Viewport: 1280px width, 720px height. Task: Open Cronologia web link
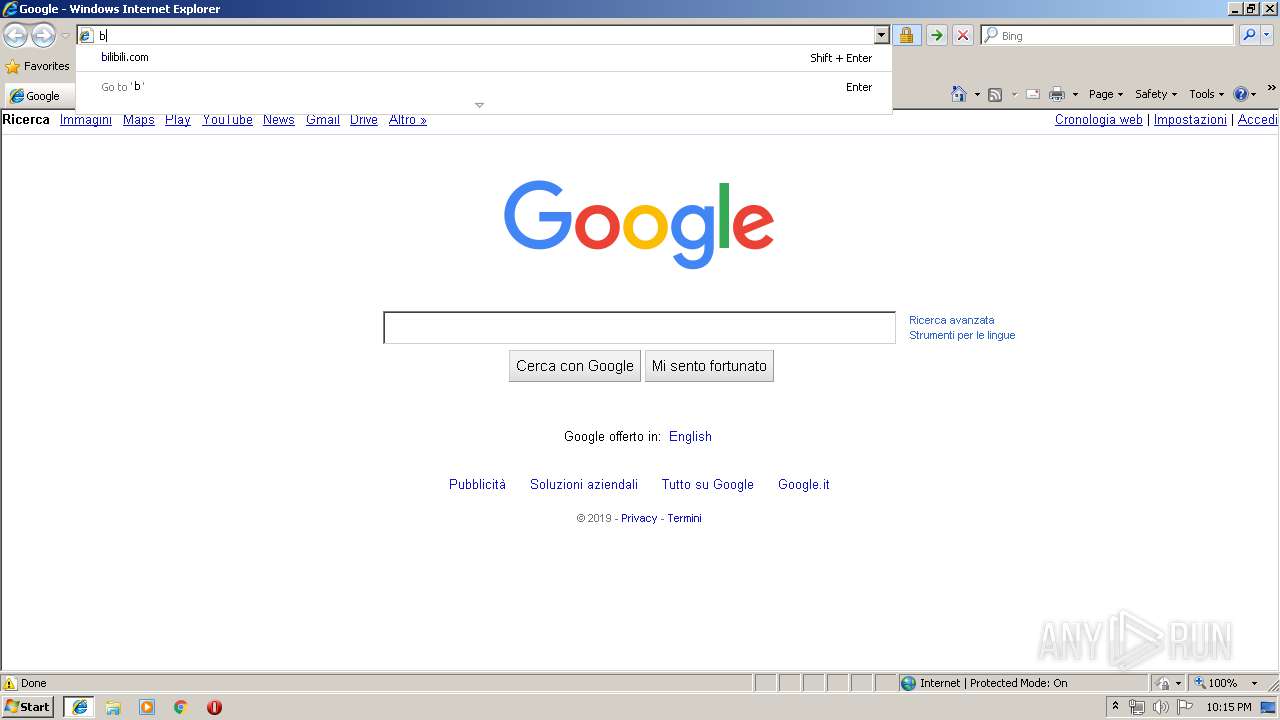coord(1099,120)
